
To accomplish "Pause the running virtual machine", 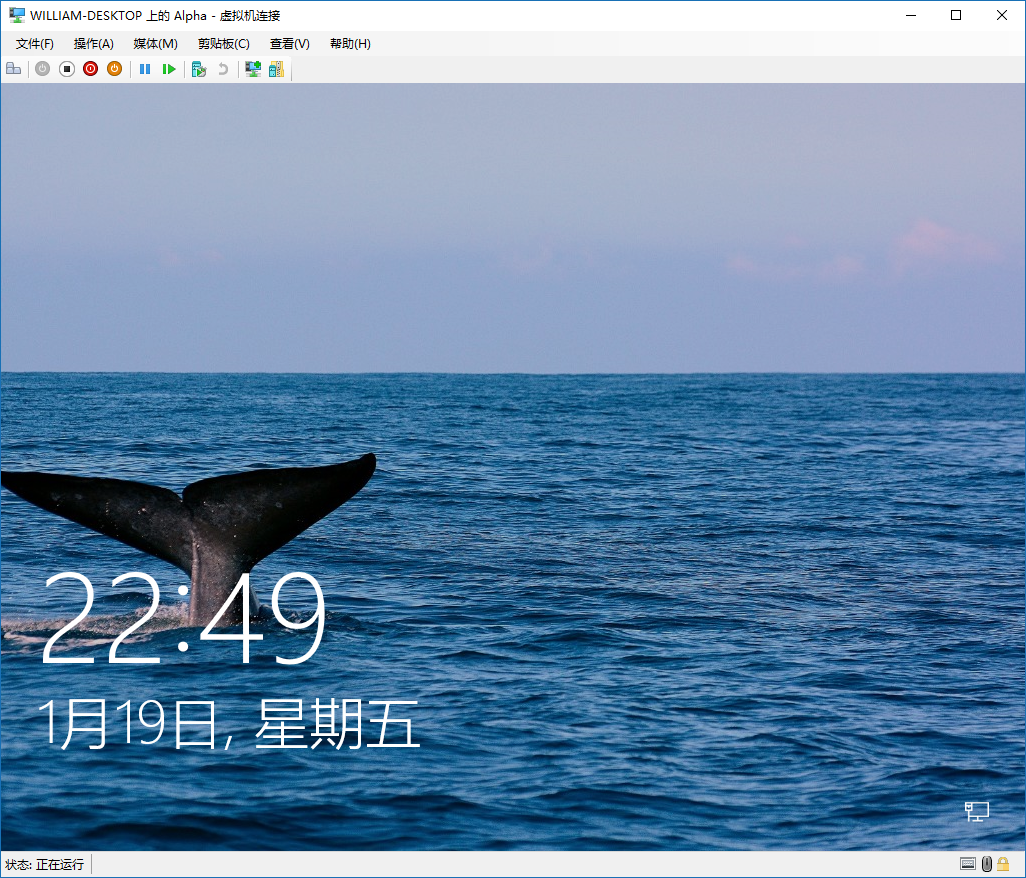I will point(145,68).
